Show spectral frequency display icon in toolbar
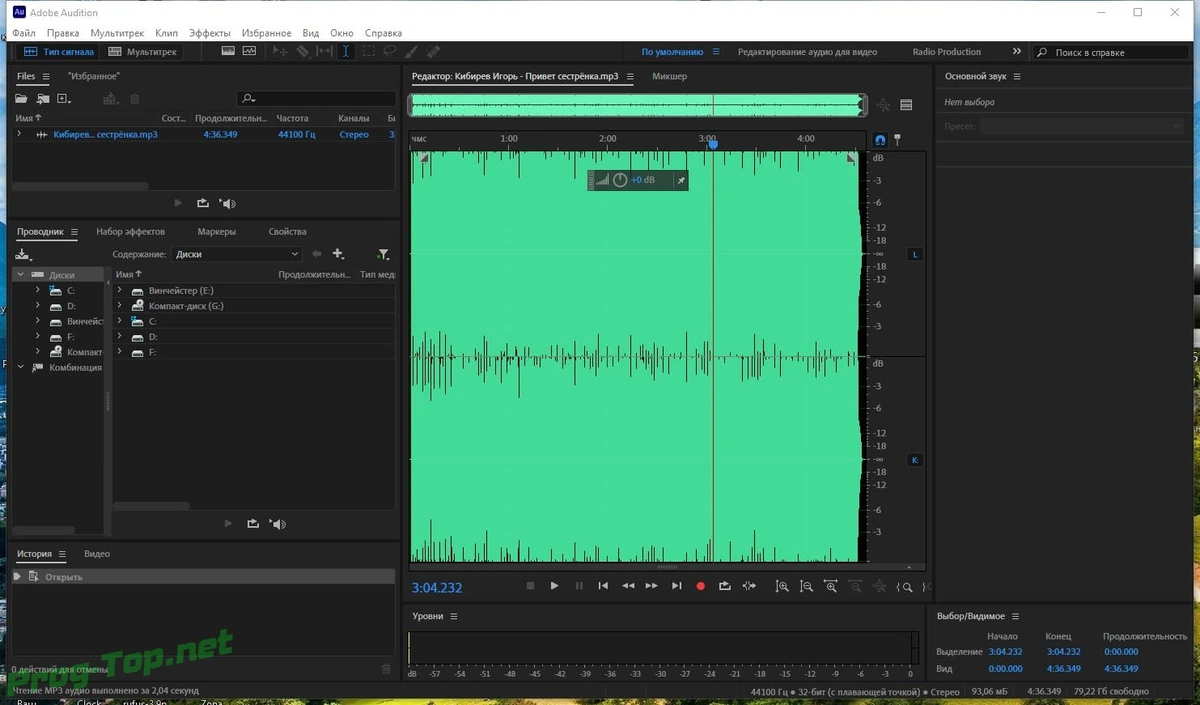 pos(228,51)
